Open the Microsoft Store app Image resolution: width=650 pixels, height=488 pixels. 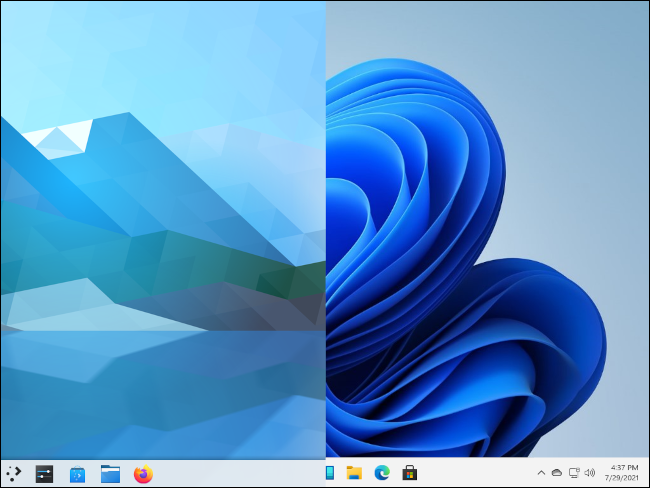(409, 473)
